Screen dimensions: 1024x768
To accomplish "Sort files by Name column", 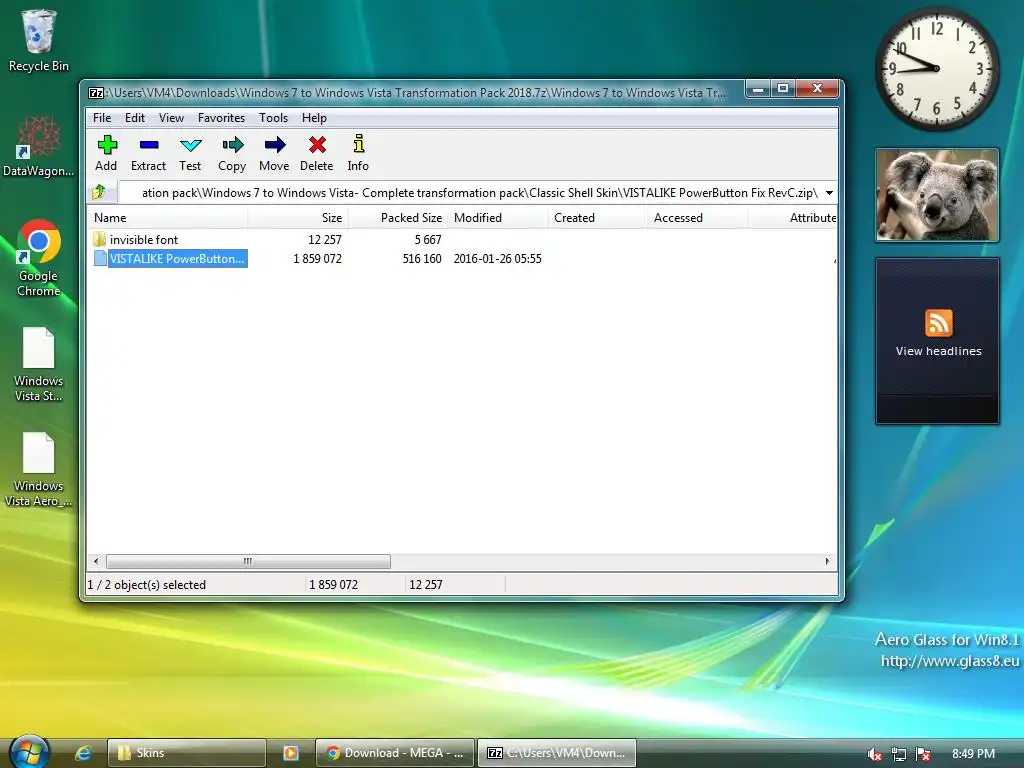I will pyautogui.click(x=167, y=217).
